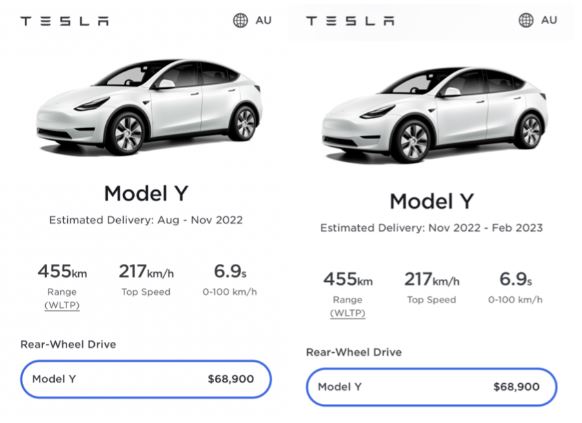582x423 pixels.
Task: Choose Model Y $68,900 option on left
Action: [x=146, y=379]
